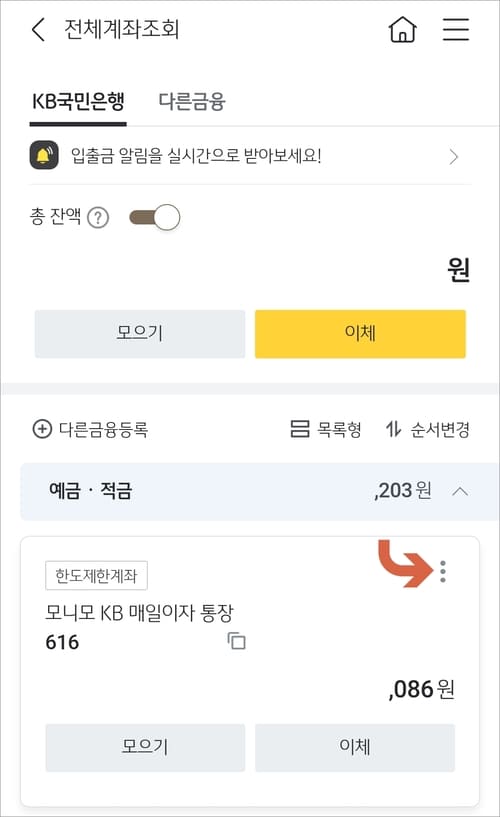Screen dimensions: 500x817
Task: Copy account number with copy icon
Action: (236, 640)
